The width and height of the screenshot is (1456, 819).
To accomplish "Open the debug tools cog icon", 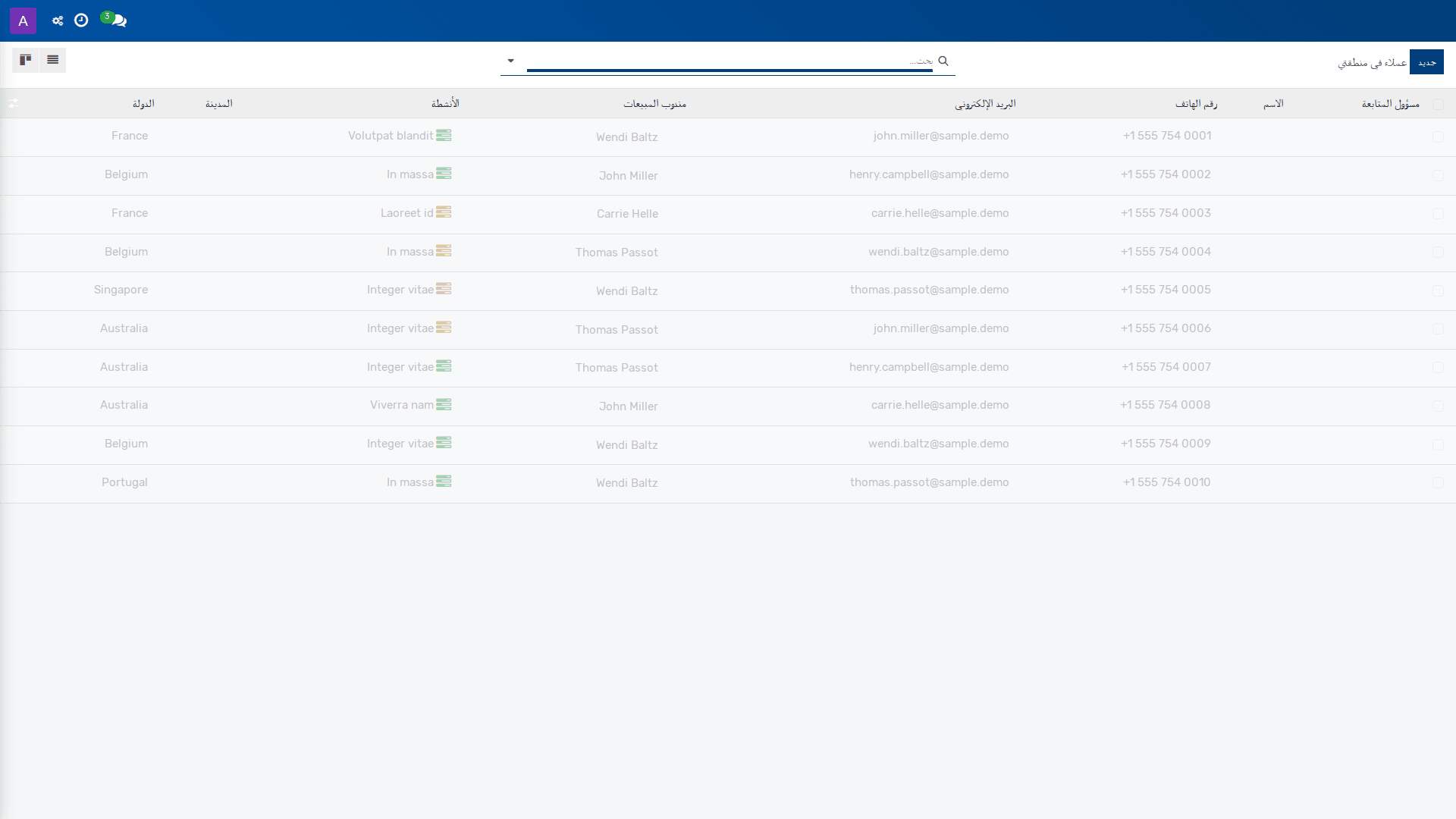I will 58,20.
